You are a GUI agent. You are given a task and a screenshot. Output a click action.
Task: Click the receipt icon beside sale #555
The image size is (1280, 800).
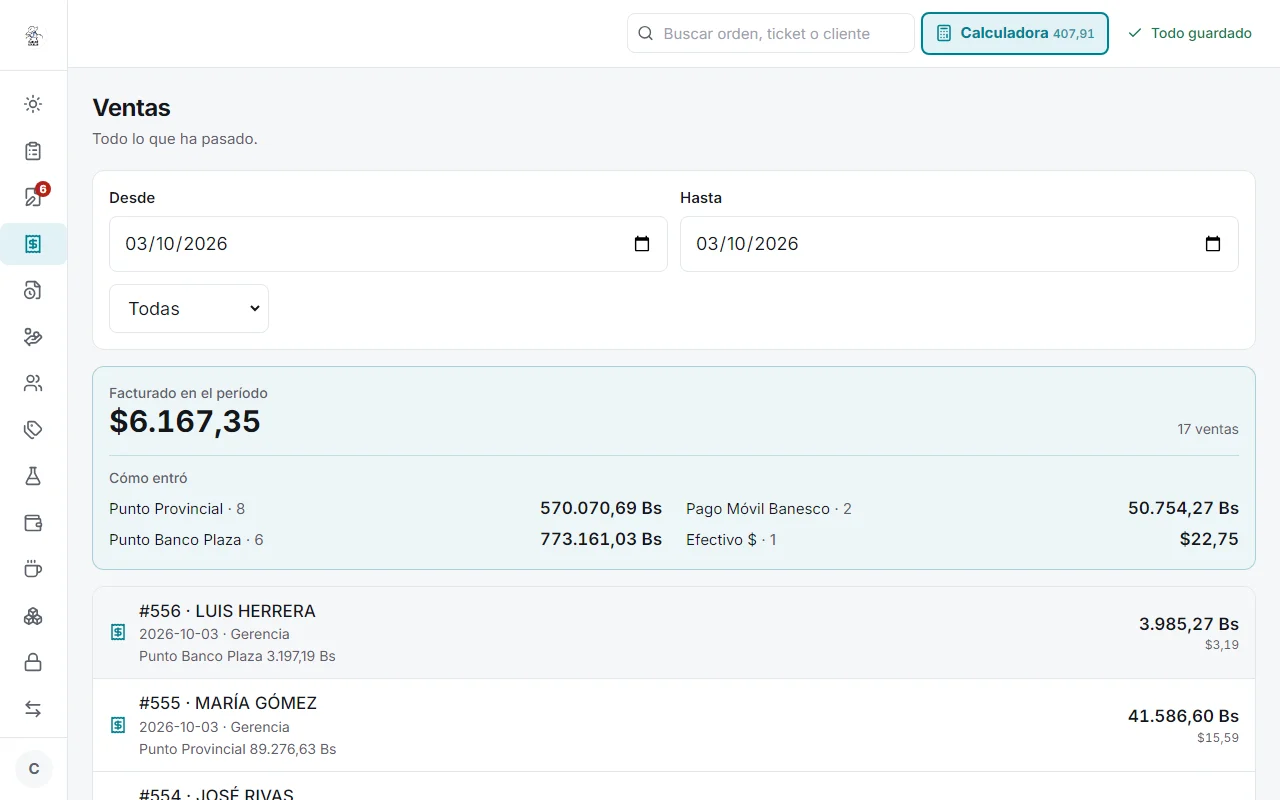point(118,725)
